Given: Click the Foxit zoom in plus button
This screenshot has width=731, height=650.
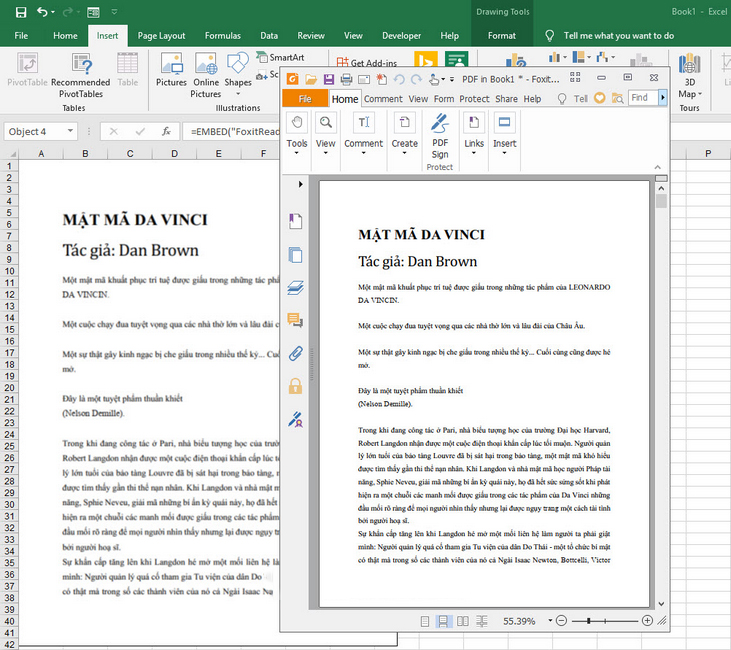Looking at the screenshot, I should pyautogui.click(x=647, y=621).
